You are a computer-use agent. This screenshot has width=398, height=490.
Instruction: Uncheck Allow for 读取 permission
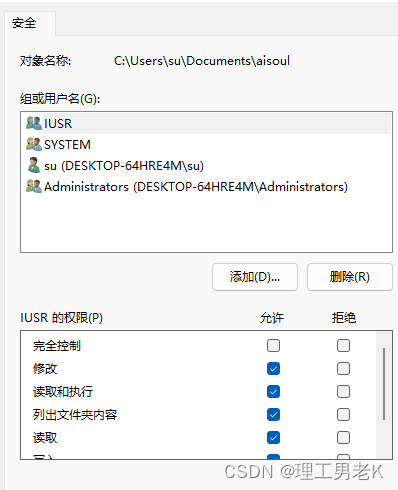[x=273, y=438]
